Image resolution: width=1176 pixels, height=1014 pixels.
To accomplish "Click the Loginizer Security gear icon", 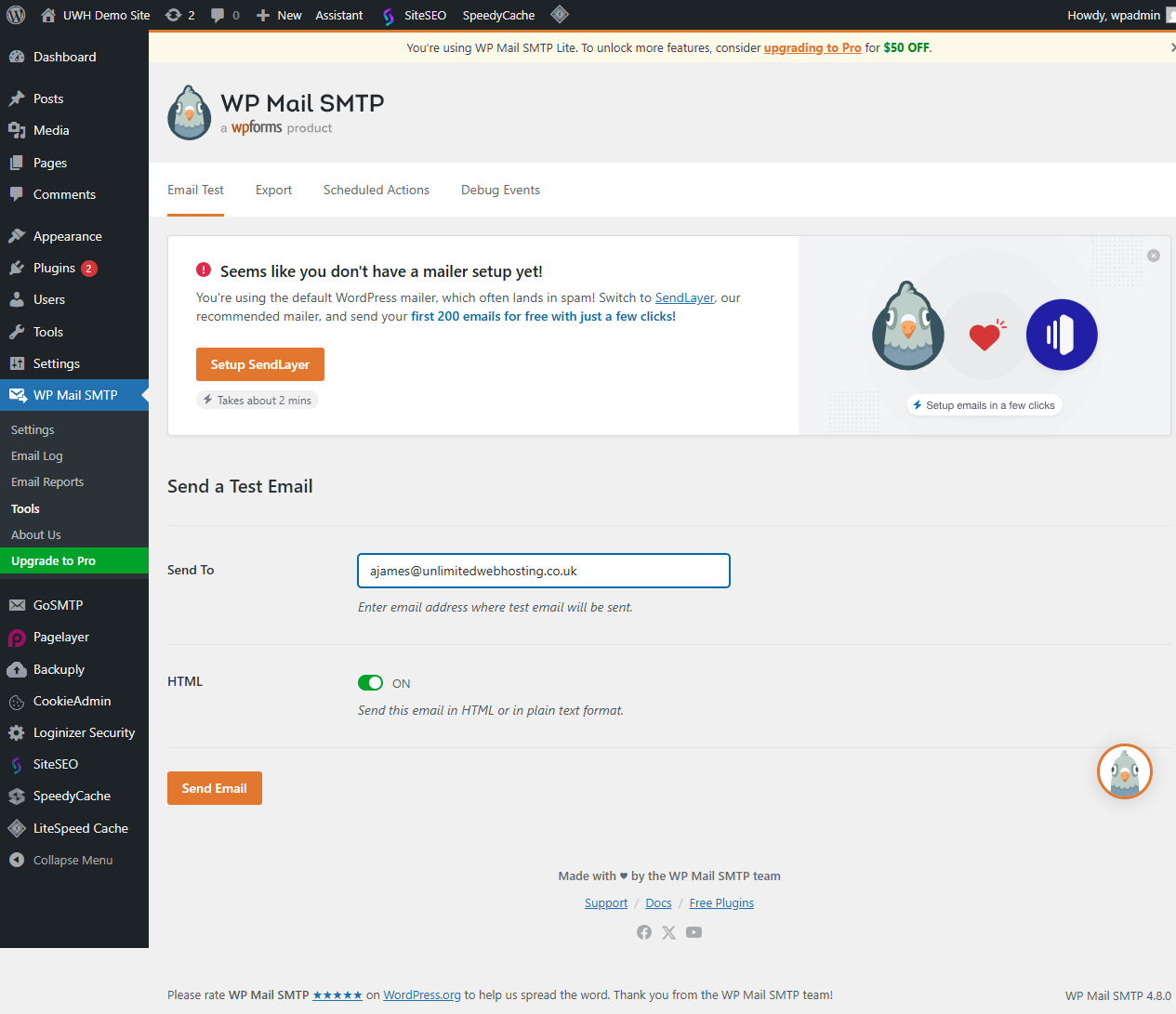I will point(17,732).
